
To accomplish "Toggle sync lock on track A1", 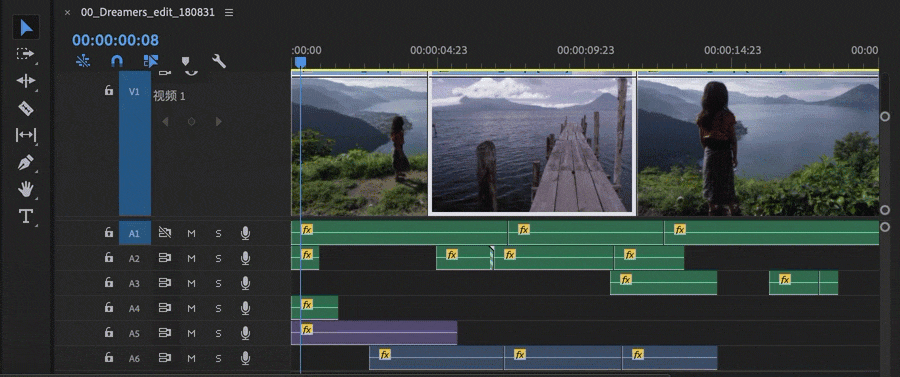I will (x=165, y=233).
